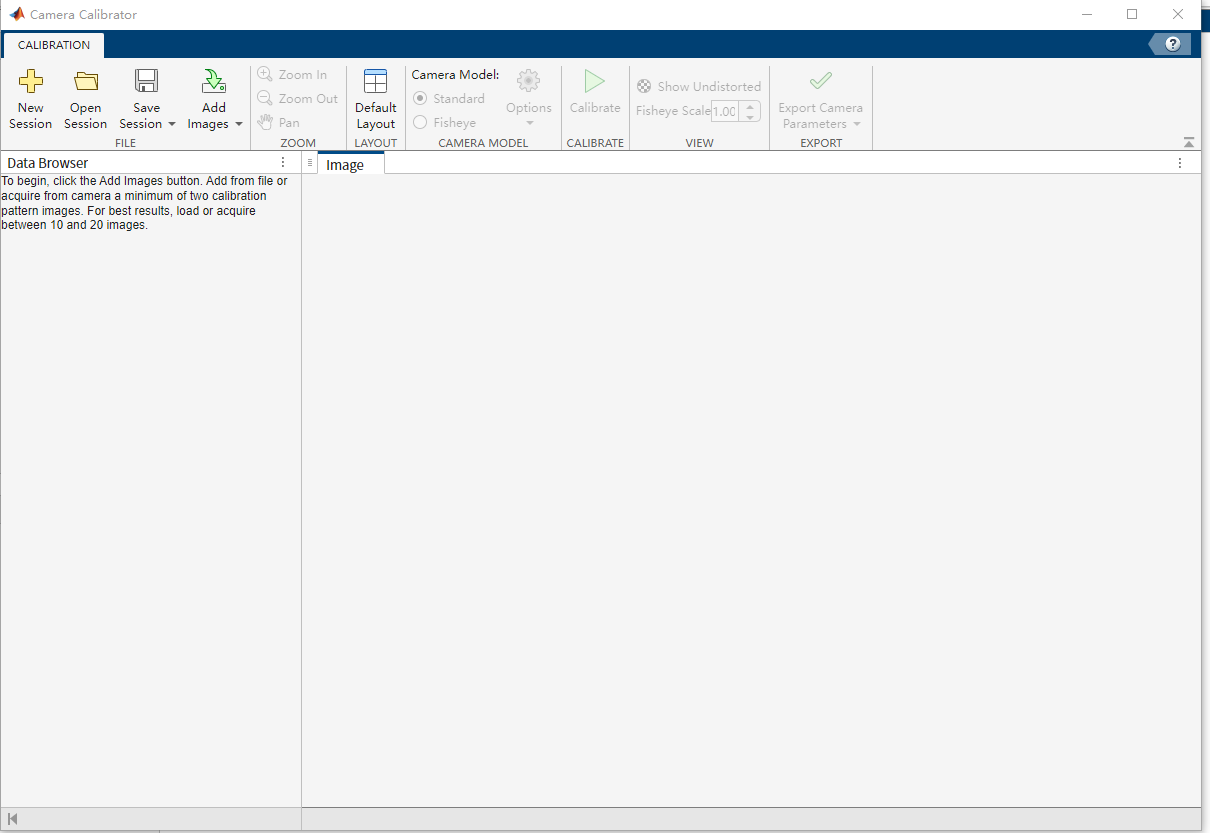Screen dimensions: 1210x833
Task: Click Data Browser panel title
Action: 48,163
